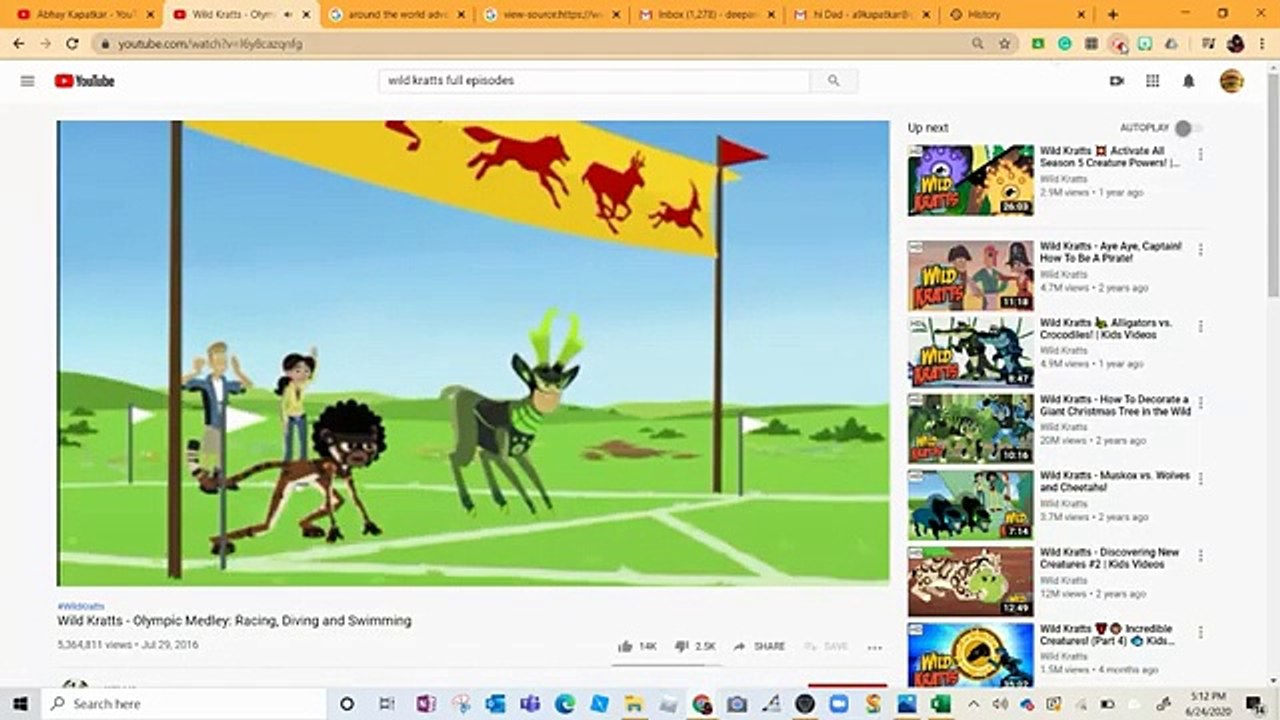The image size is (1280, 720).
Task: Open the Discovering New Creatures #2 thumbnail
Action: 970,582
